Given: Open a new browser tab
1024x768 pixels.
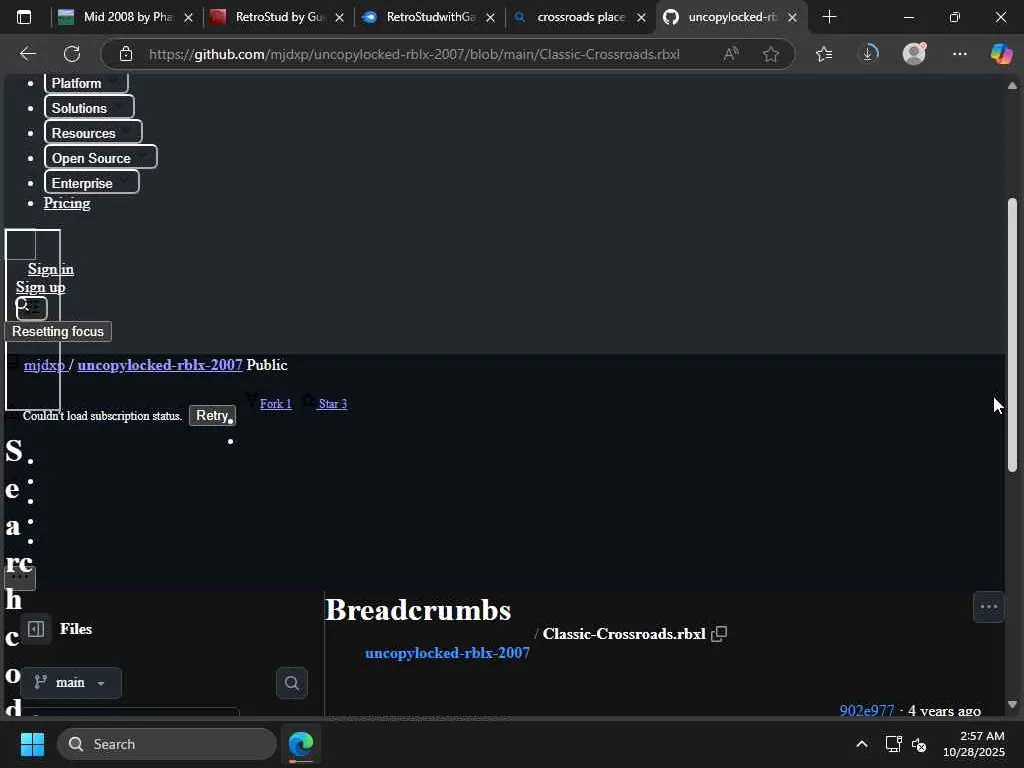Looking at the screenshot, I should point(829,17).
